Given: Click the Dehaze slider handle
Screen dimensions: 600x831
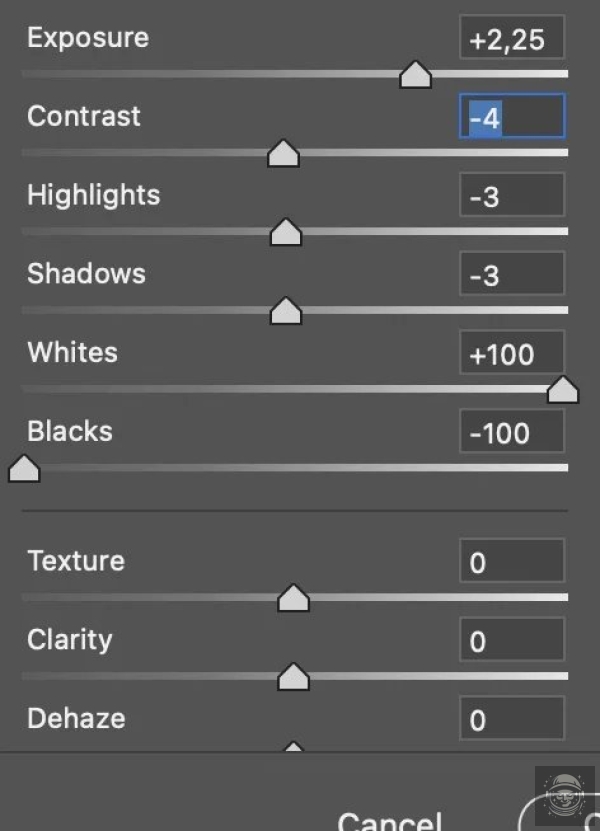Looking at the screenshot, I should click(x=293, y=747).
